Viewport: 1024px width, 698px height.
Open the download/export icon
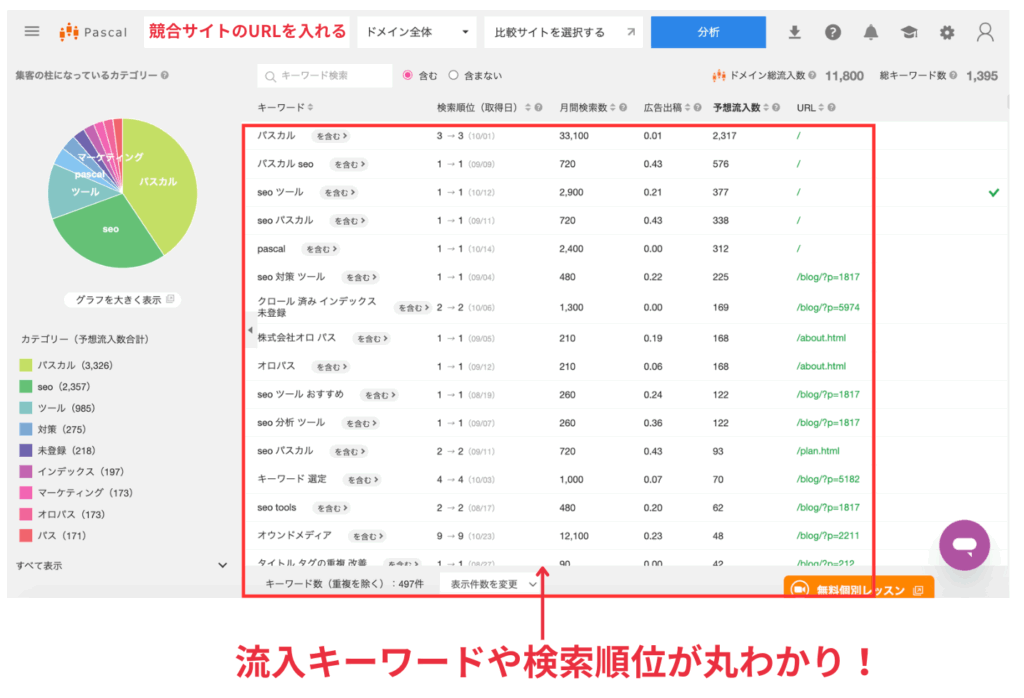[x=794, y=31]
